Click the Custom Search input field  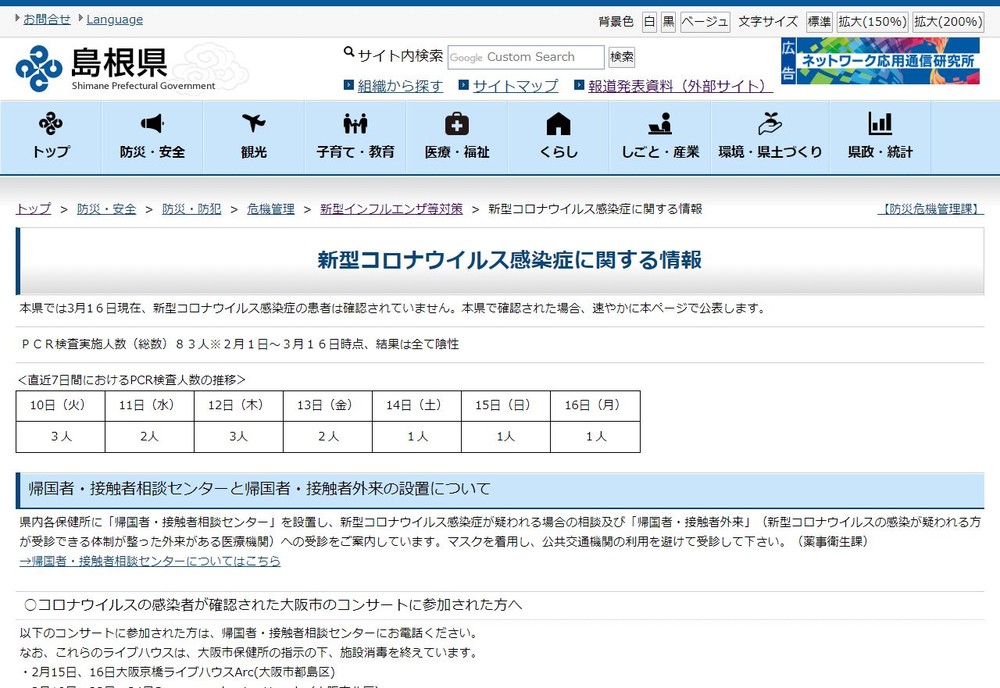point(525,57)
